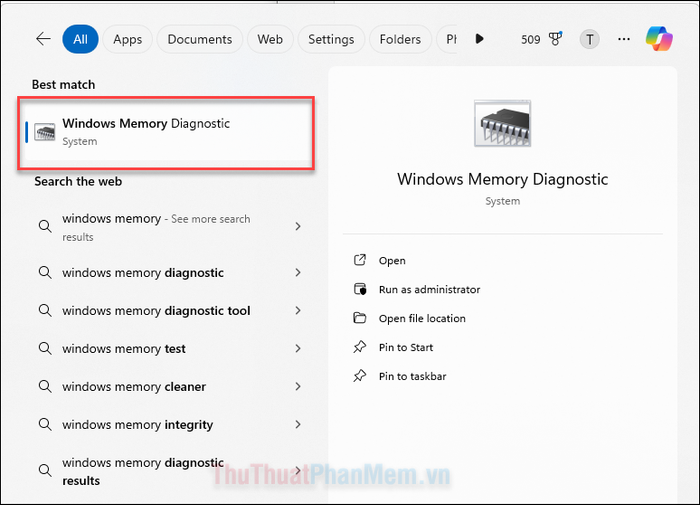Screen dimensions: 700x505
Task: Click search icon beside 'windows memory test'
Action: click(x=45, y=348)
